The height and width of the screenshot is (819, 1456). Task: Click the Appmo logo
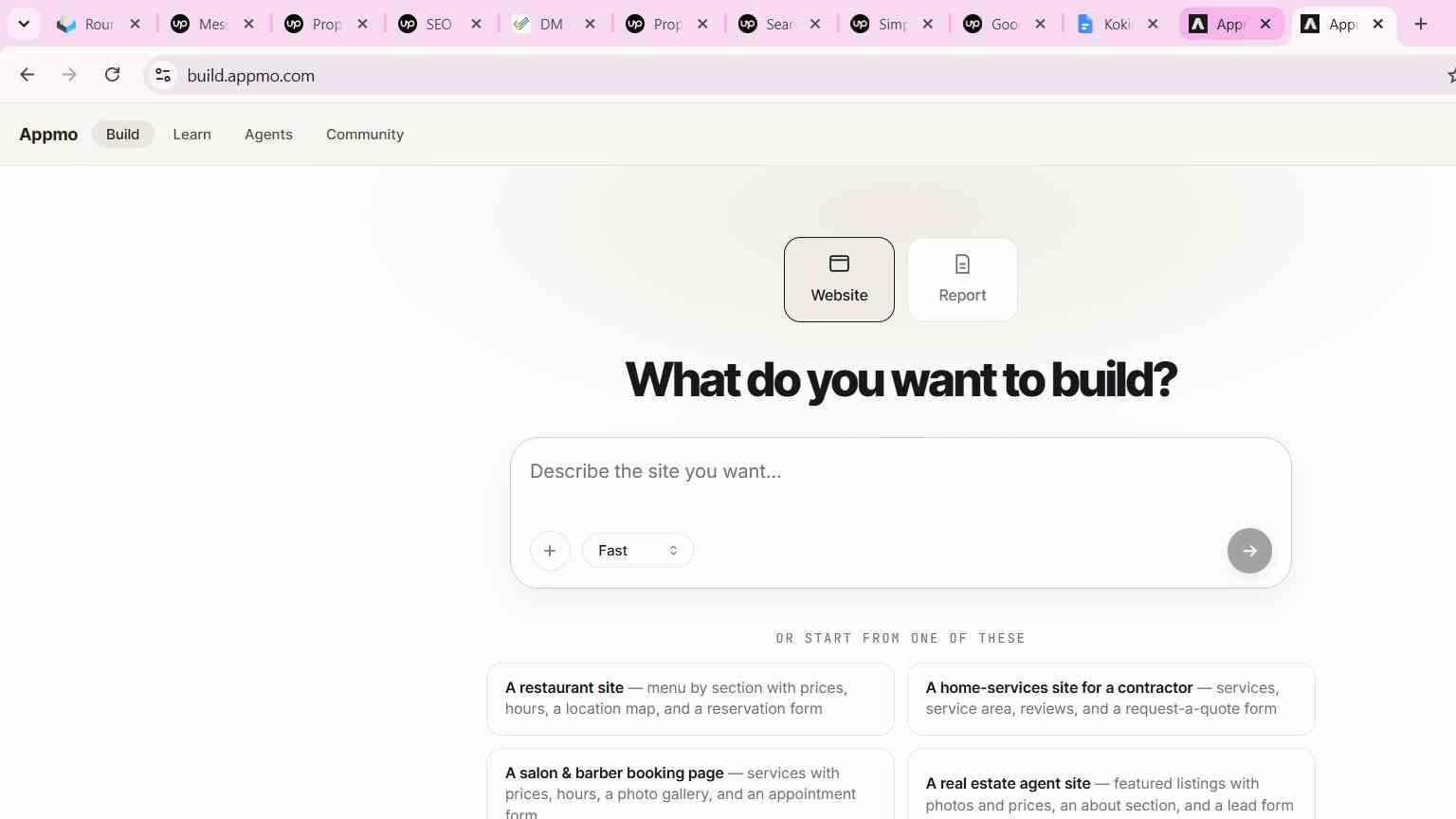[x=48, y=135]
